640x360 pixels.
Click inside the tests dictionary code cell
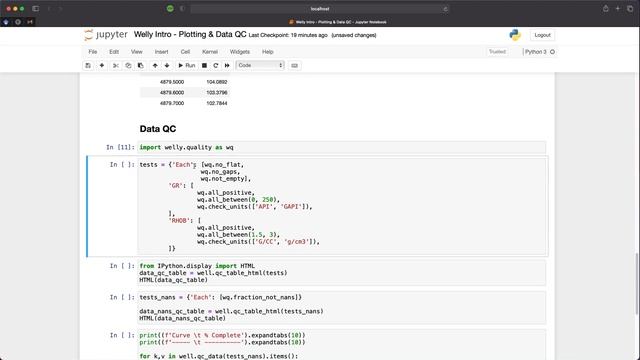342,207
